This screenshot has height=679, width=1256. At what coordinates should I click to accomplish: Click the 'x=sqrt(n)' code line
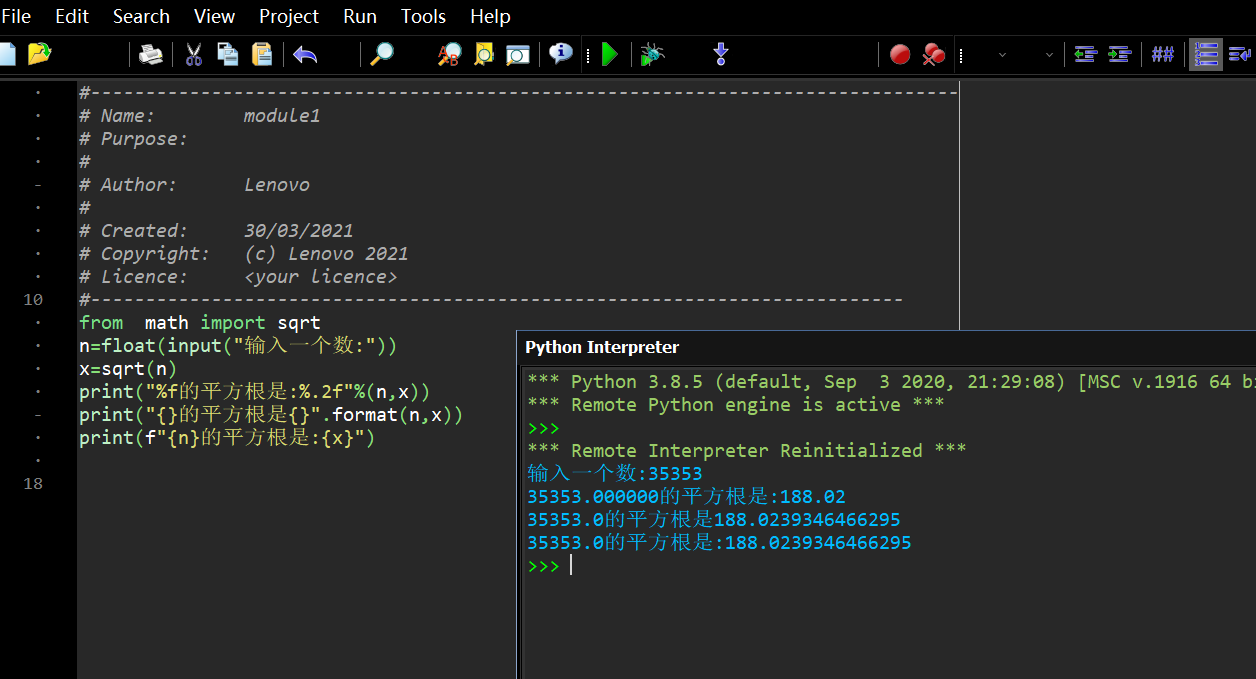coord(128,368)
